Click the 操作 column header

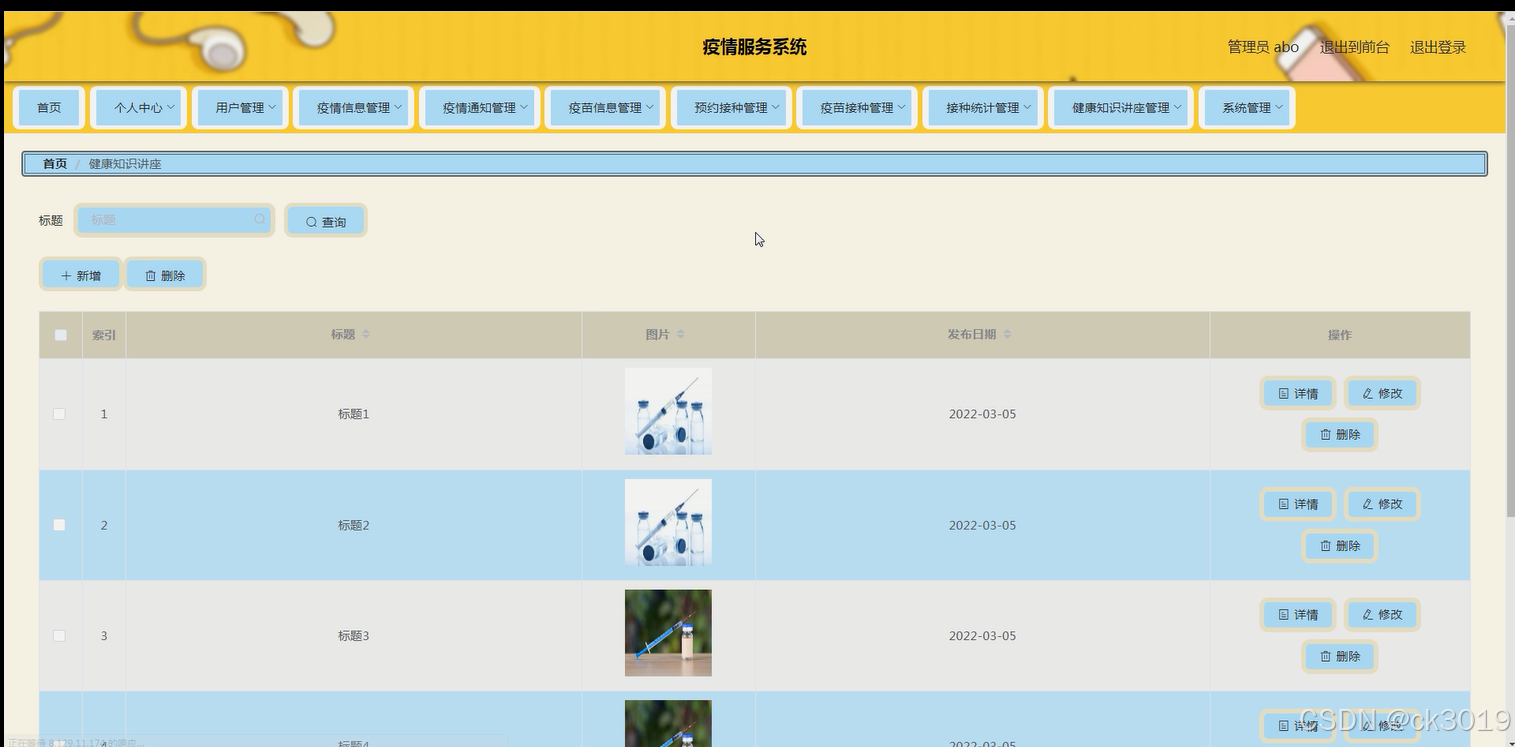1340,335
